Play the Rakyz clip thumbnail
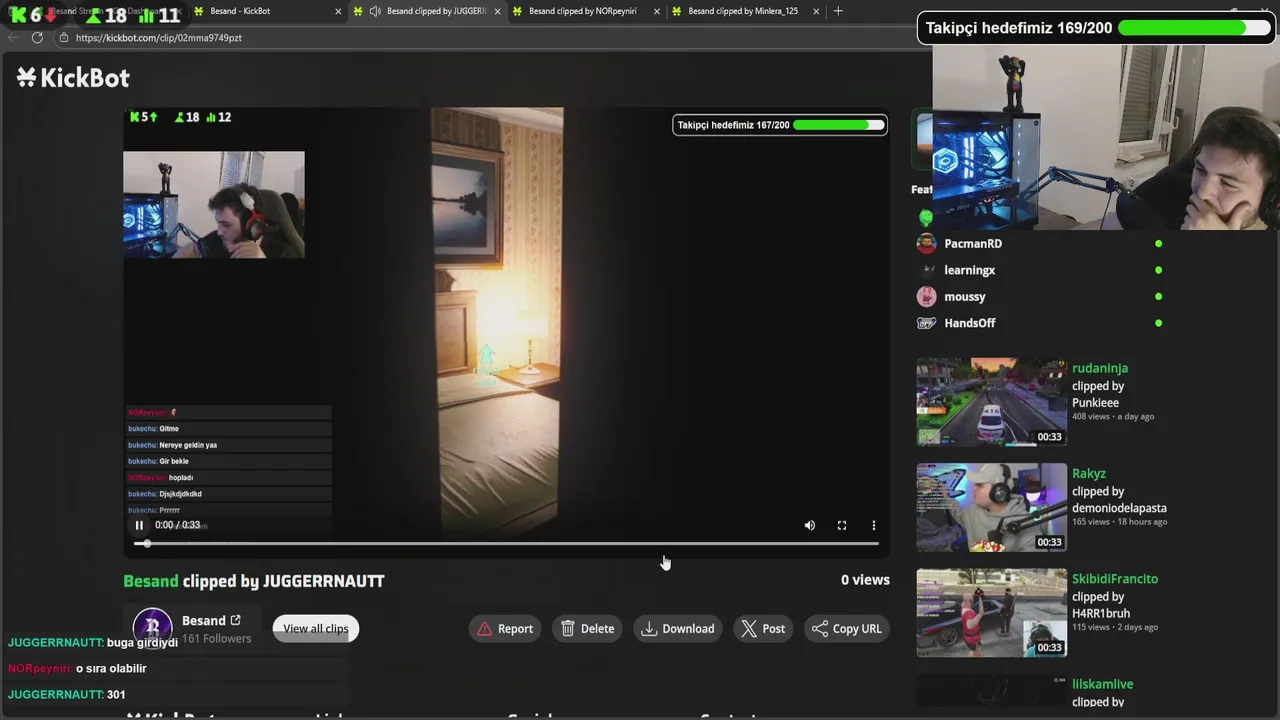1280x720 pixels. click(991, 507)
